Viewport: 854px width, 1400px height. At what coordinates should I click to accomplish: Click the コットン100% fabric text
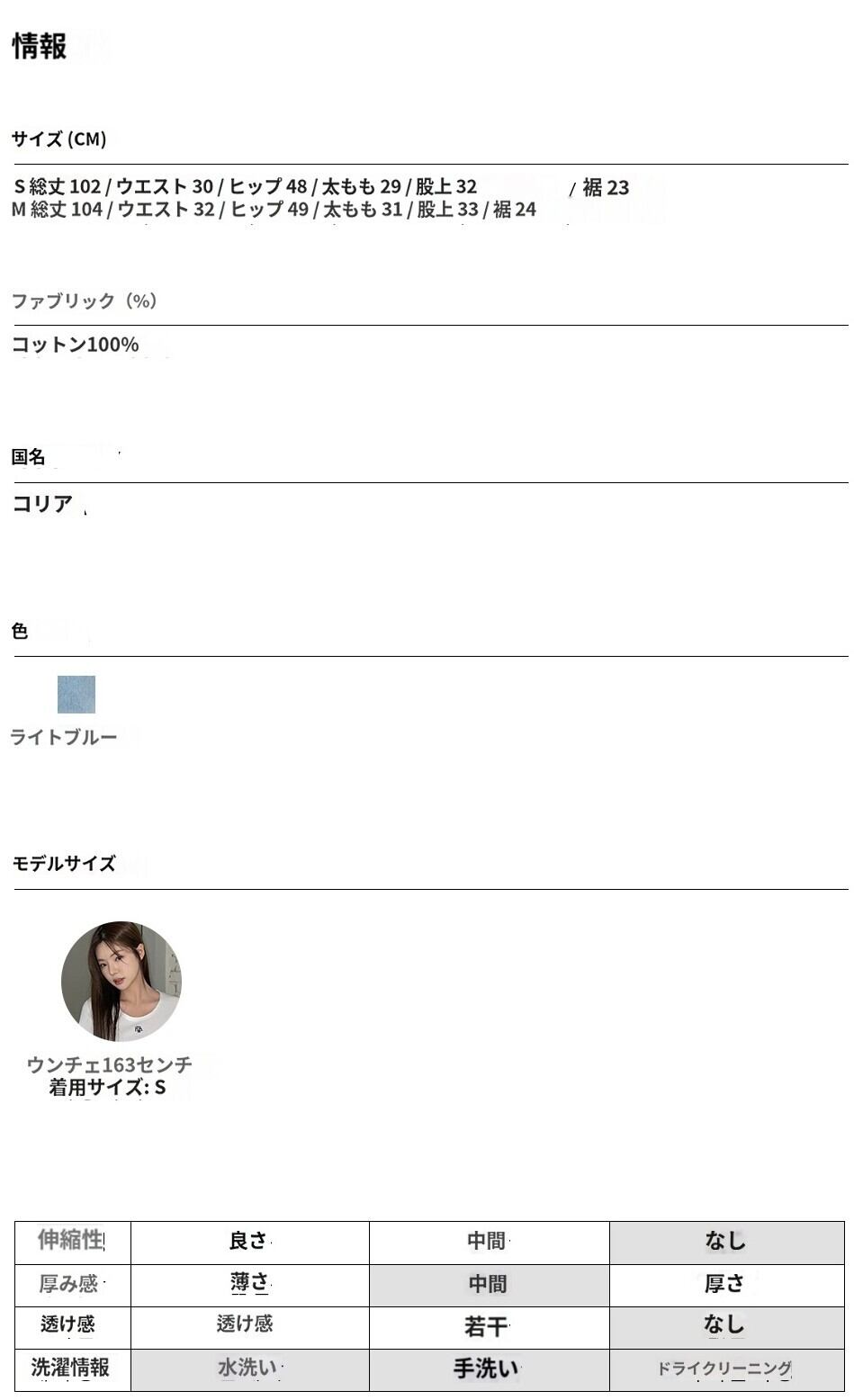[76, 345]
